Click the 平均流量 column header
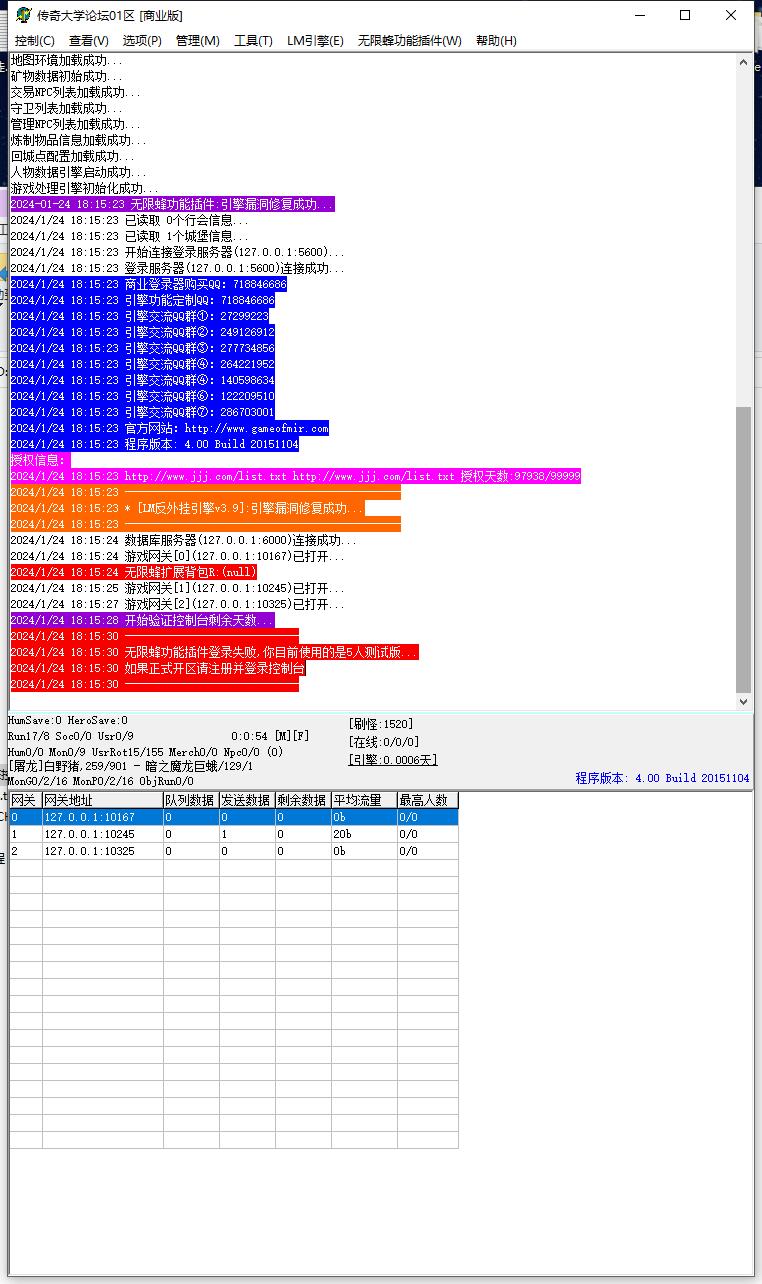The width and height of the screenshot is (762, 1284). [x=363, y=800]
